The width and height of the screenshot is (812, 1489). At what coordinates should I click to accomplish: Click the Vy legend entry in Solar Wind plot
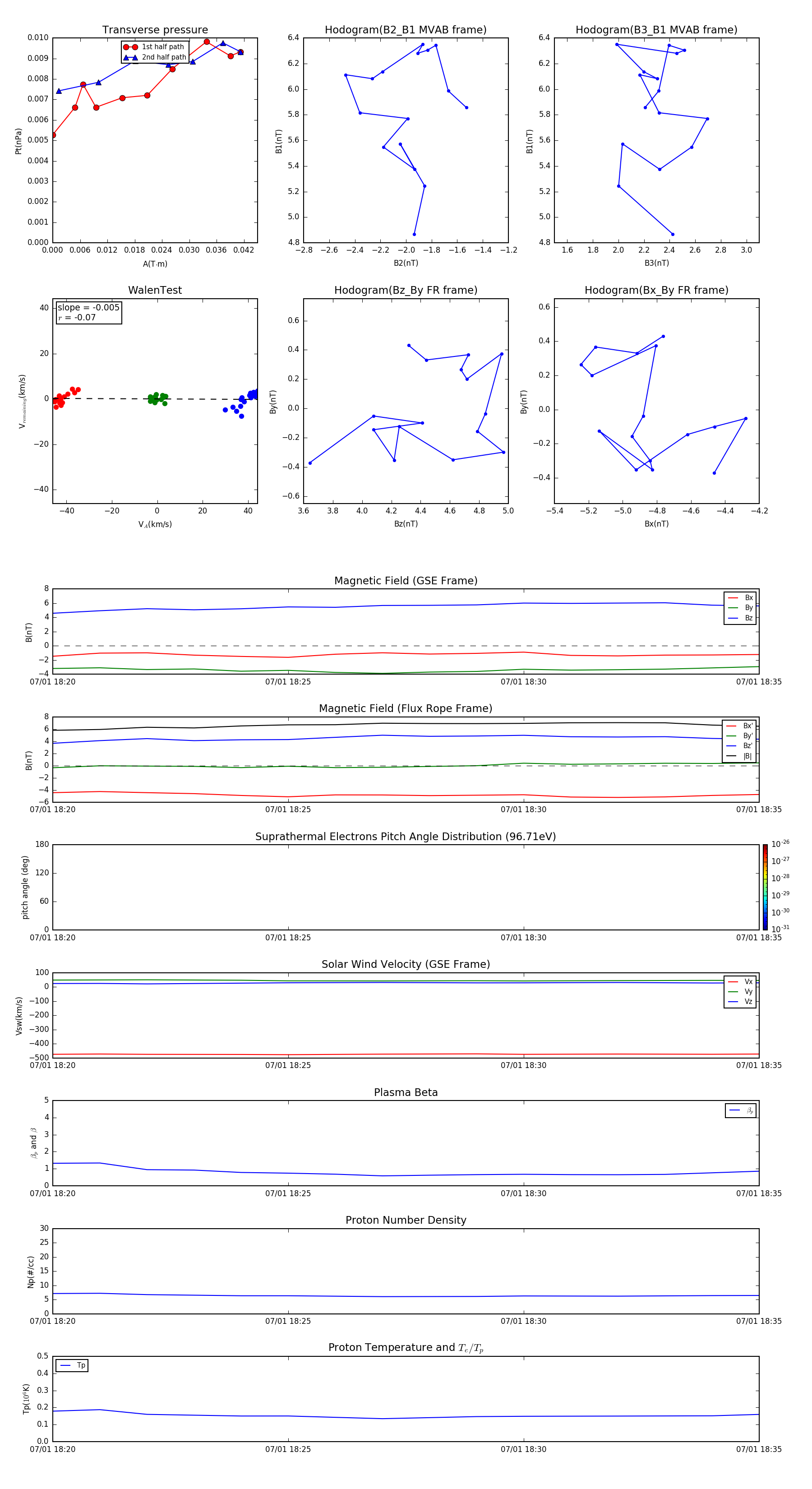[x=740, y=992]
